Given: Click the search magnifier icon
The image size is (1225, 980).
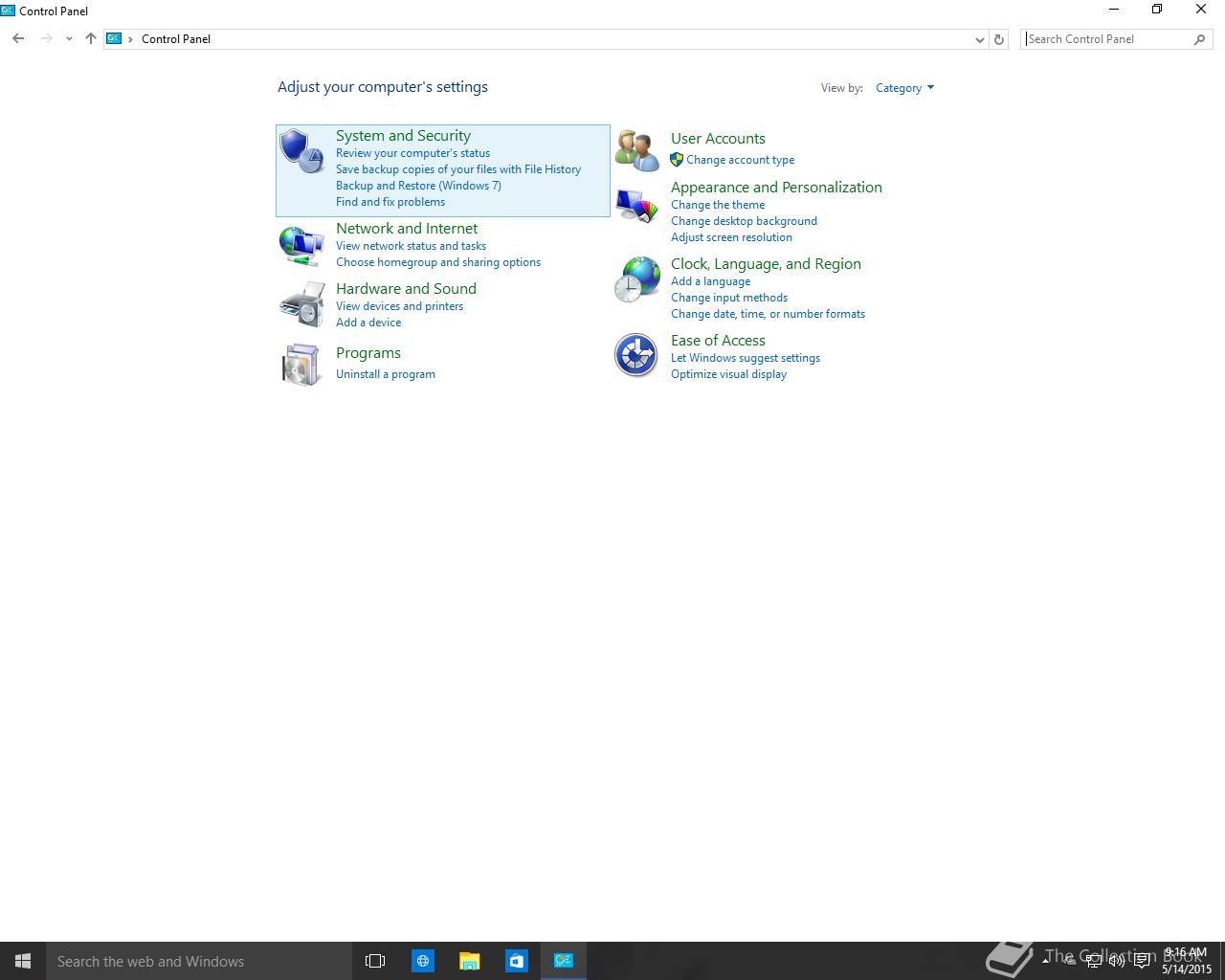Looking at the screenshot, I should coord(1200,39).
